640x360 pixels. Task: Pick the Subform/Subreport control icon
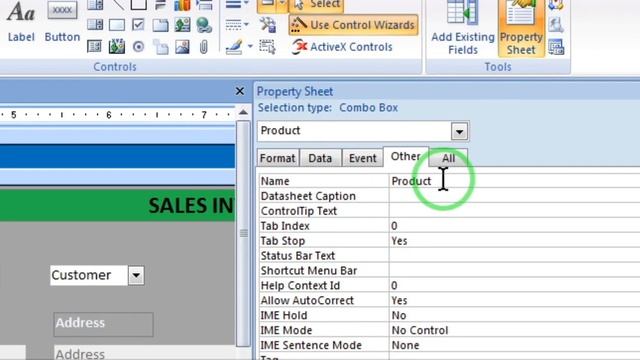point(95,47)
